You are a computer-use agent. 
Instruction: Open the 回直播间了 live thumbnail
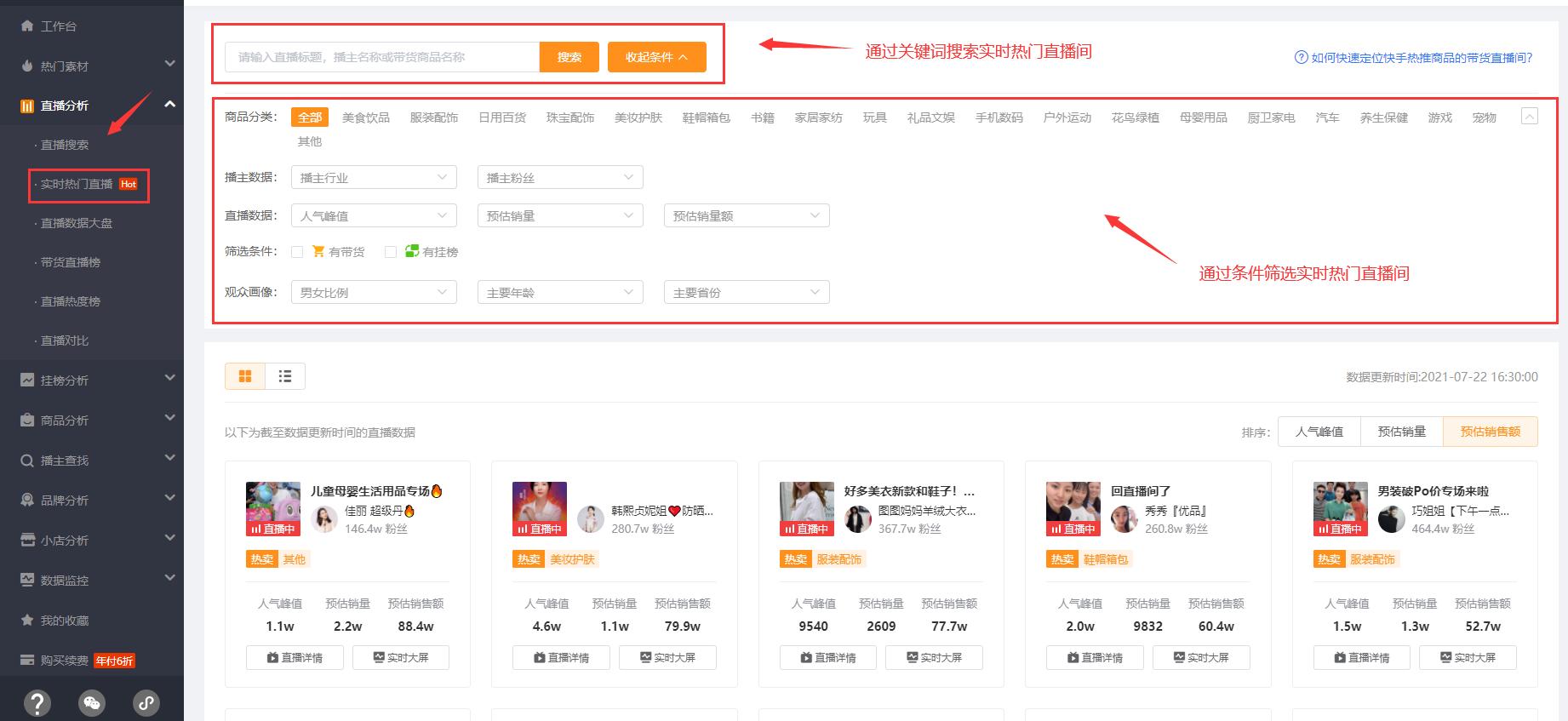[1073, 509]
